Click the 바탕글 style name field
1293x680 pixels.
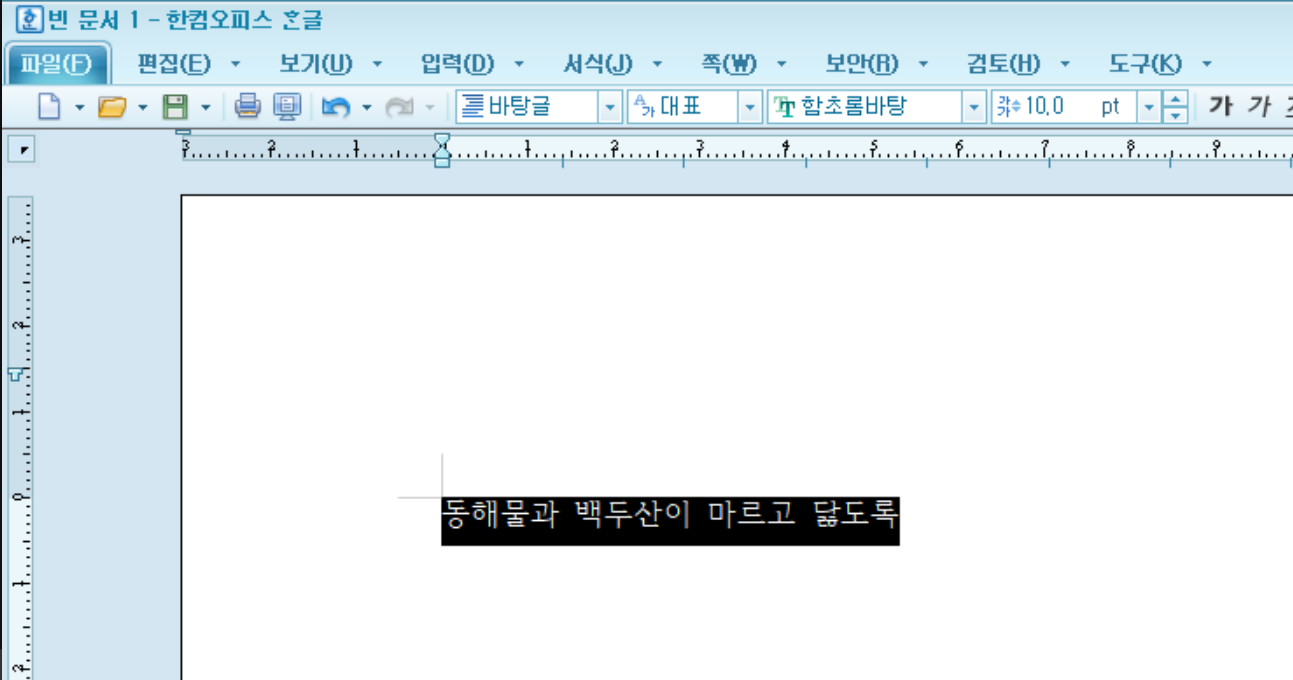[x=527, y=107]
